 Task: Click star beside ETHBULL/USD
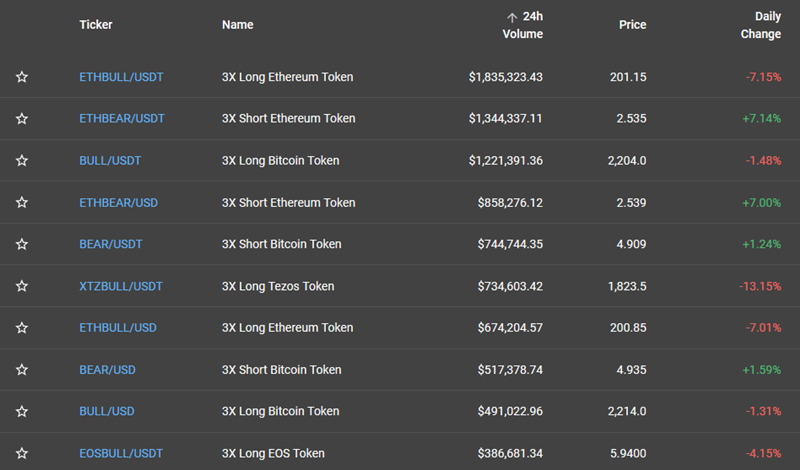[21, 328]
